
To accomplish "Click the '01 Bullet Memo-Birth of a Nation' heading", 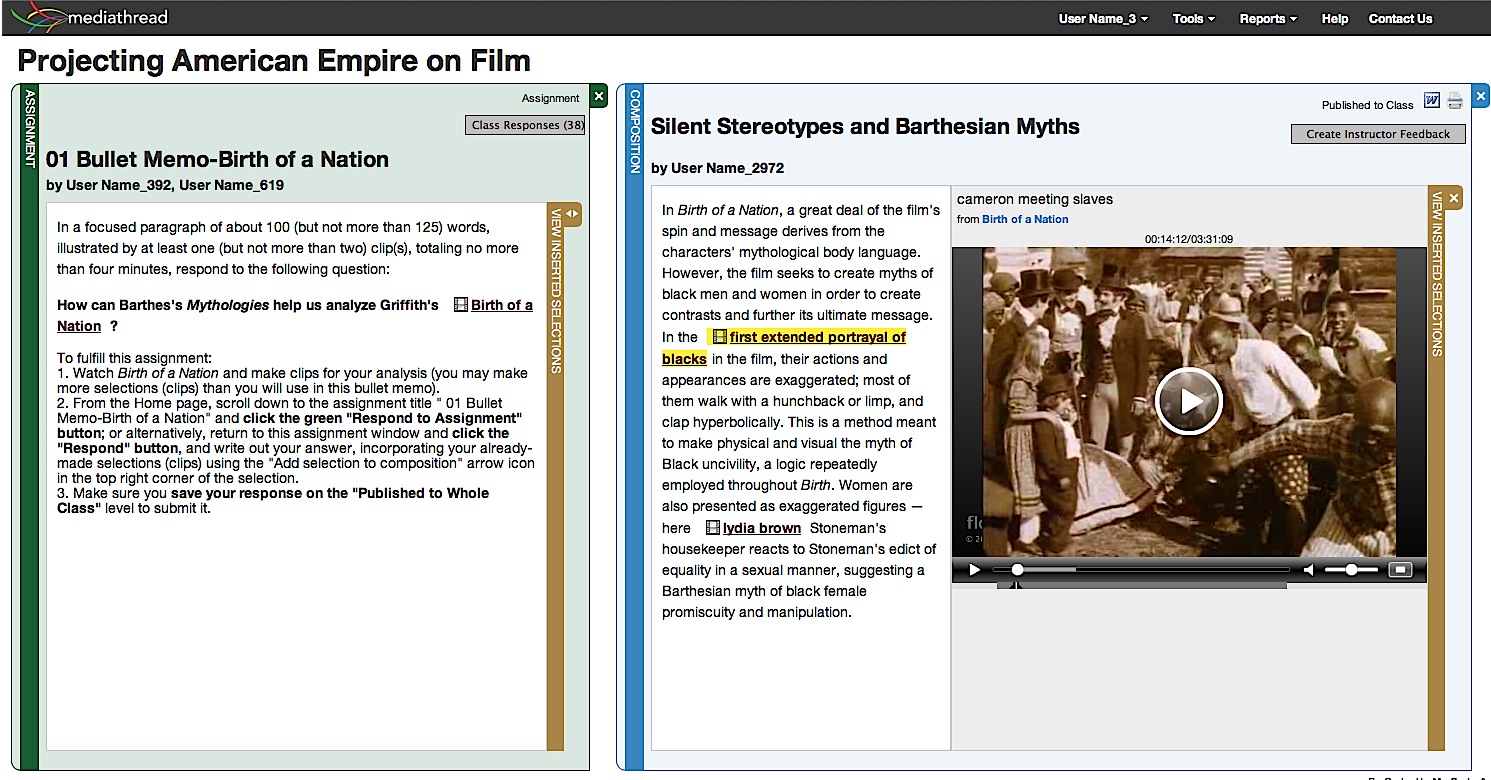I will pos(217,159).
